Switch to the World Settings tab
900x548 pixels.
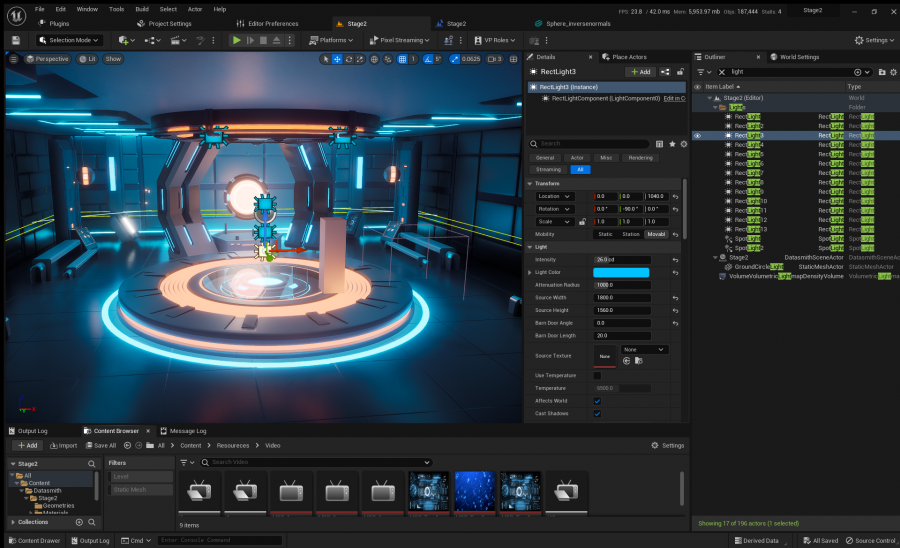pos(794,57)
